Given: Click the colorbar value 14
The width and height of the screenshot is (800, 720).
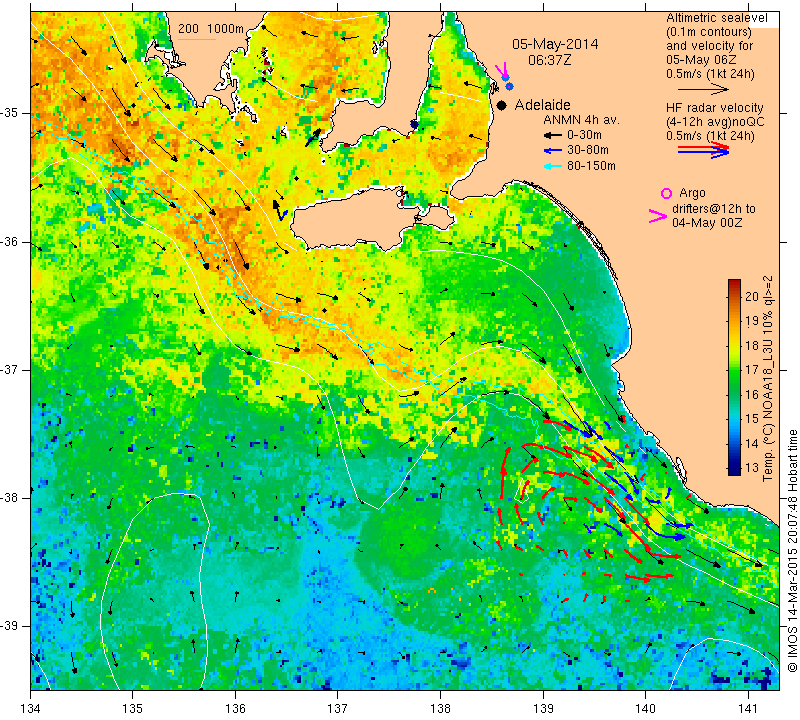Looking at the screenshot, I should click(x=752, y=443).
